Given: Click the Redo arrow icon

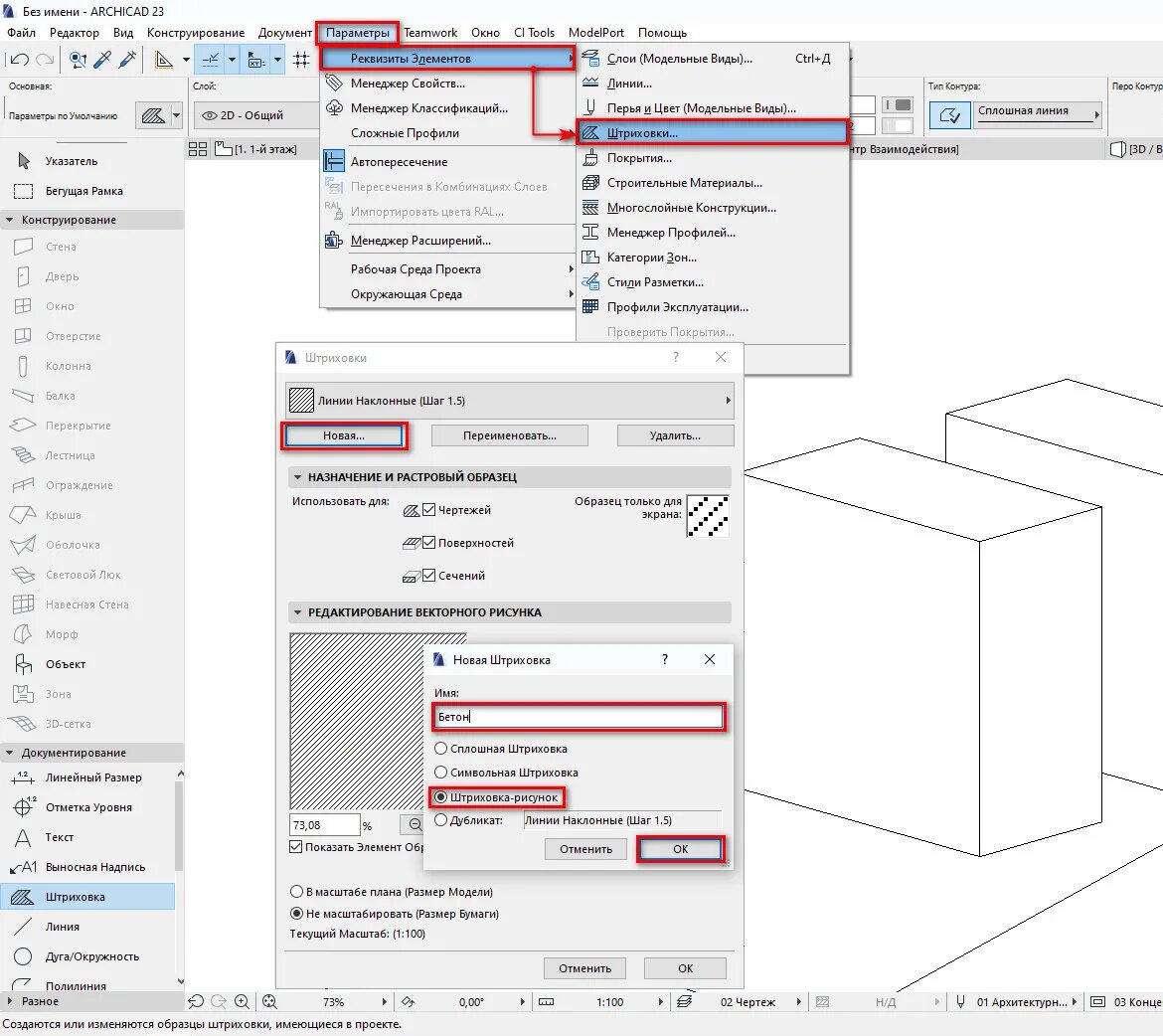Looking at the screenshot, I should tap(46, 60).
